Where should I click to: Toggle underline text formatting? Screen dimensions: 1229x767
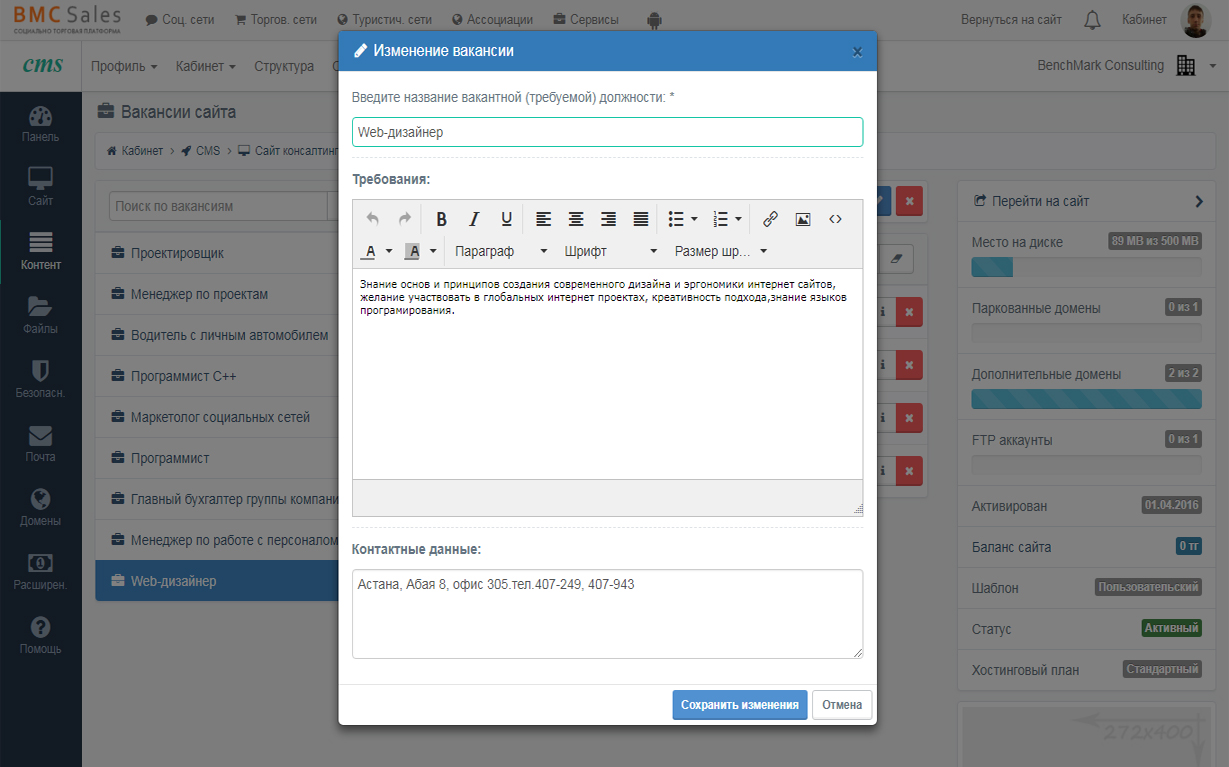pos(506,219)
